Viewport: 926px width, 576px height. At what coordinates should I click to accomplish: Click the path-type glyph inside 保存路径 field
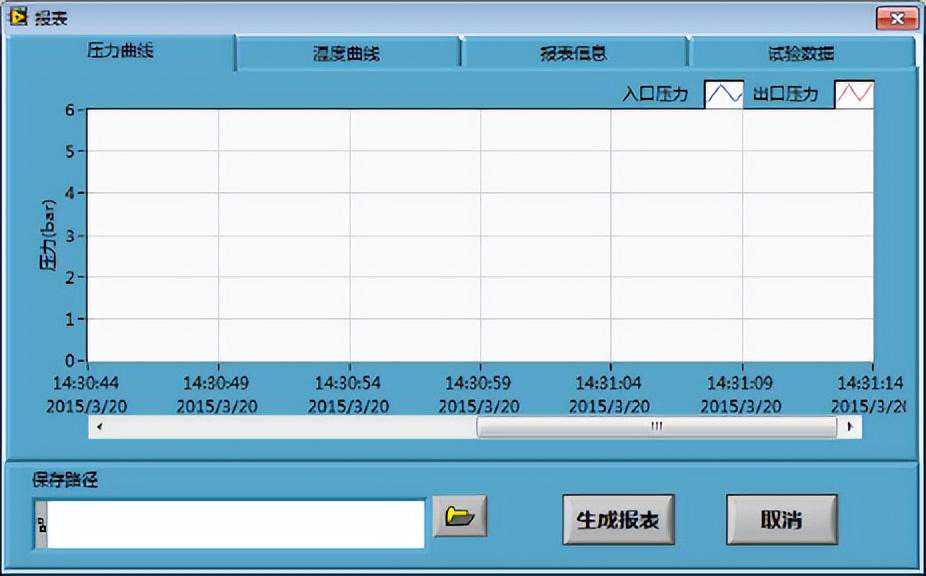pos(41,523)
